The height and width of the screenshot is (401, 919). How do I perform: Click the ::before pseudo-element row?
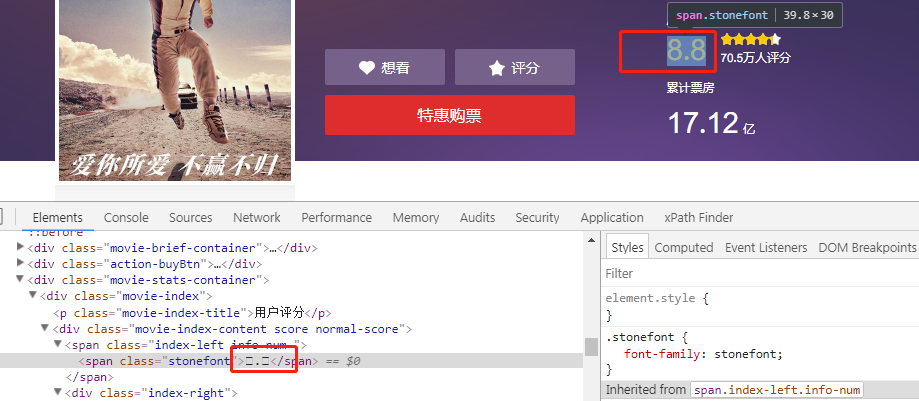[56, 233]
